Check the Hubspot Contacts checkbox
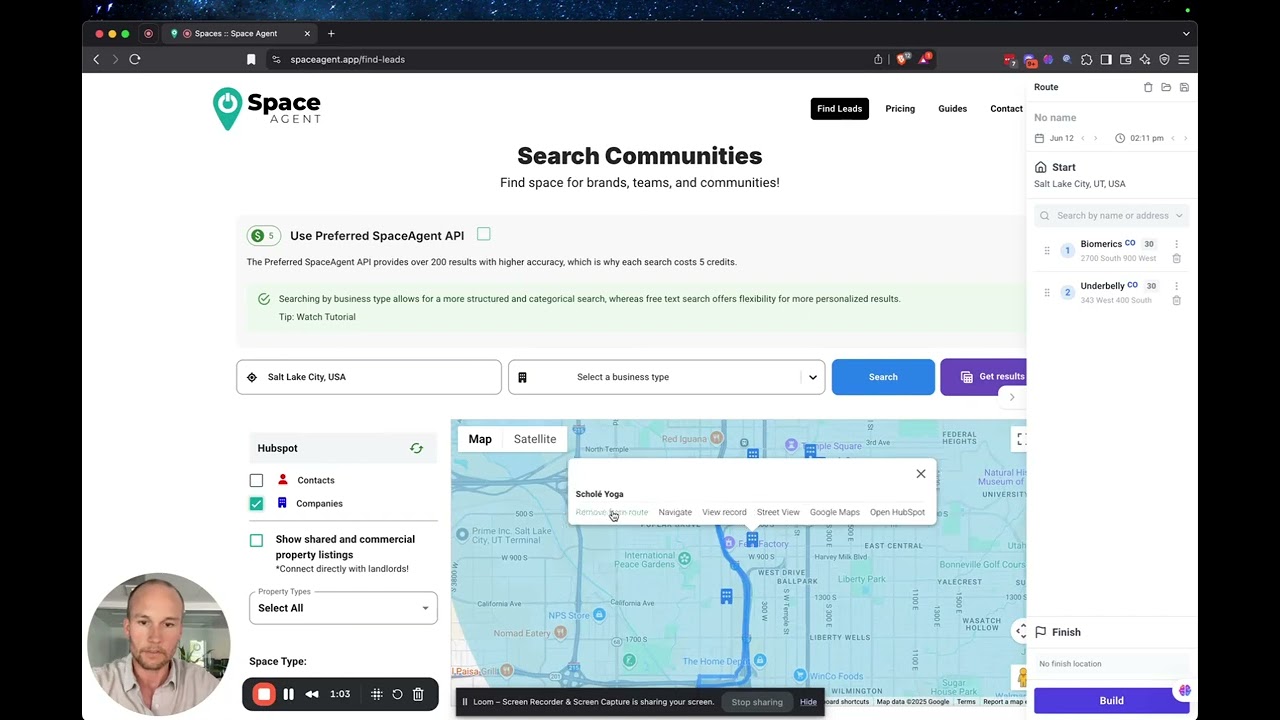Image resolution: width=1280 pixels, height=720 pixels. pos(256,481)
